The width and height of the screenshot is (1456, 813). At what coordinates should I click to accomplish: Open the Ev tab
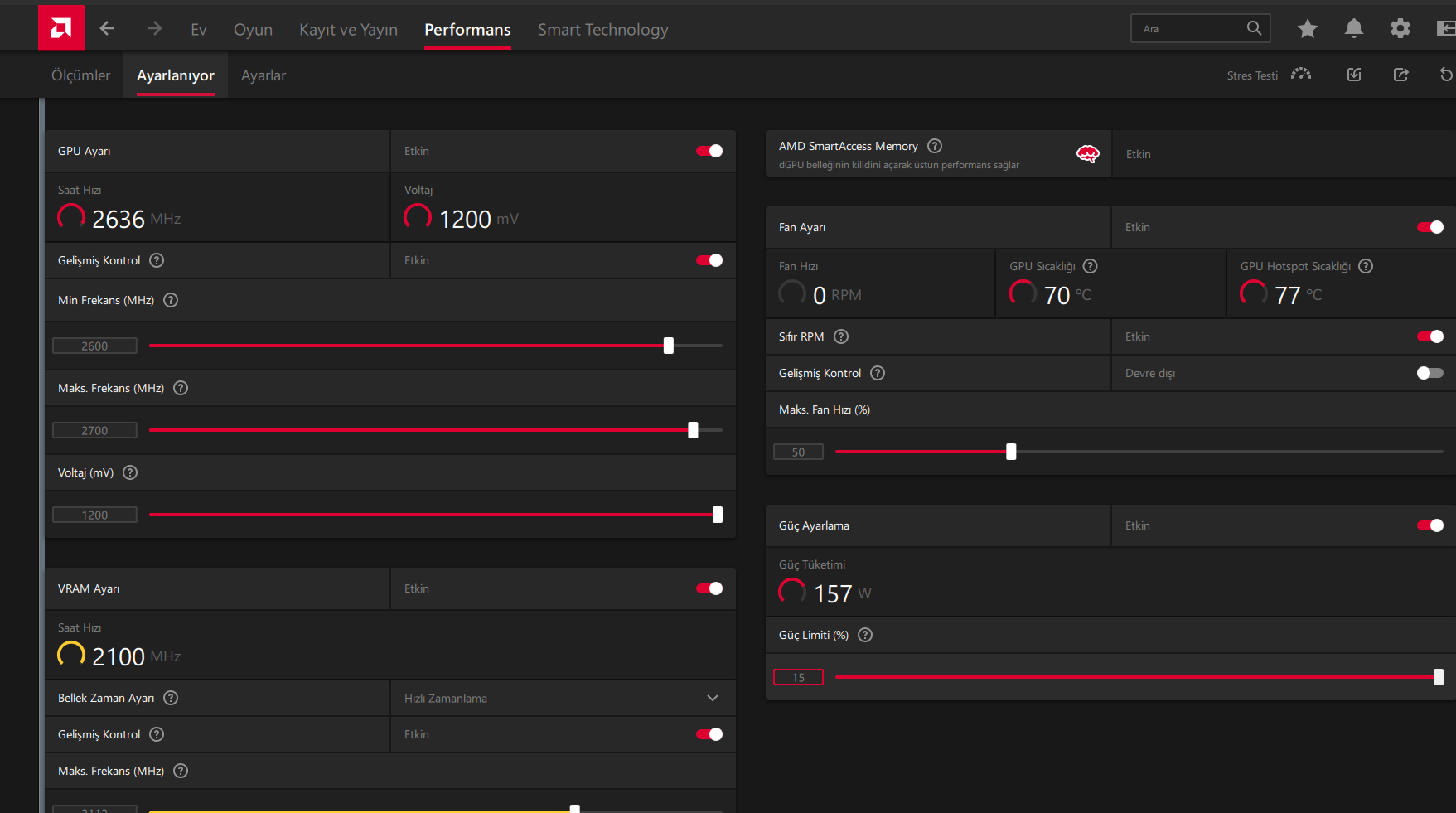[199, 30]
